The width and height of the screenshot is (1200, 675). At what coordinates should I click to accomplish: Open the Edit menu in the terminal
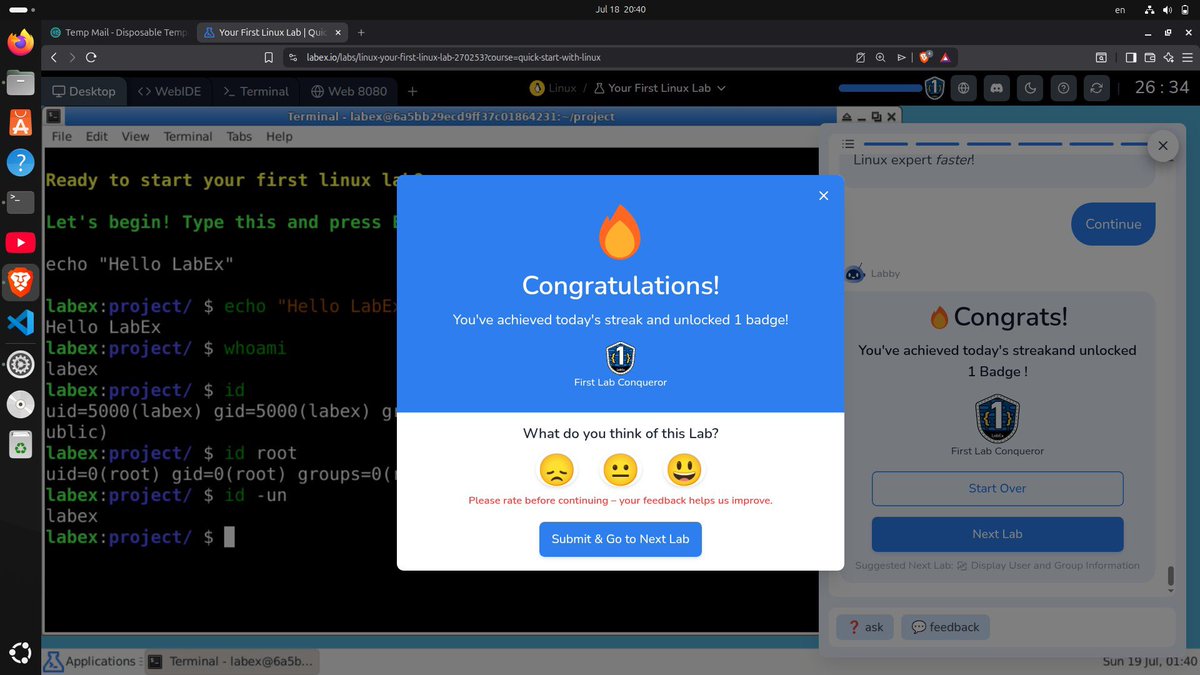point(97,136)
